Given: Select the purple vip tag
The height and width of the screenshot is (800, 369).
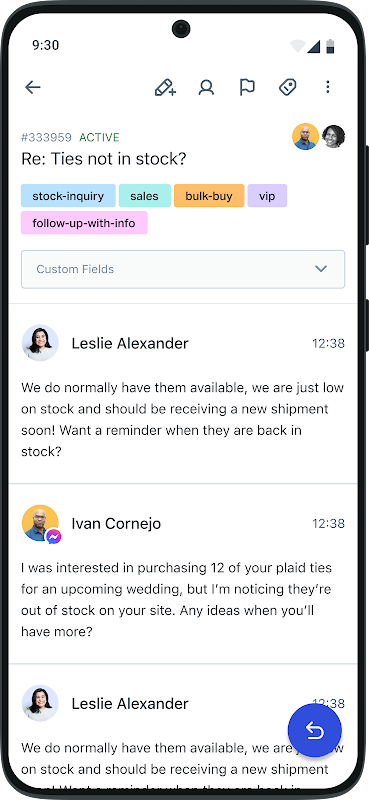Looking at the screenshot, I should coord(267,196).
